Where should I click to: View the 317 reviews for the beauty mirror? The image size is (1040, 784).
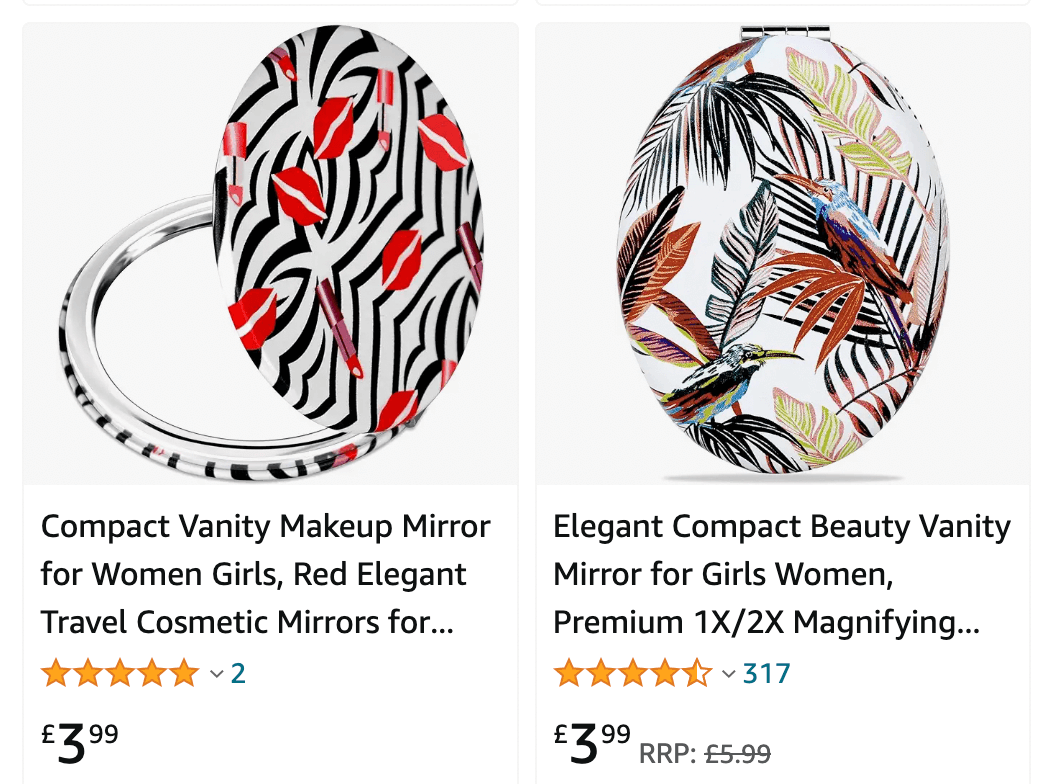click(x=766, y=674)
